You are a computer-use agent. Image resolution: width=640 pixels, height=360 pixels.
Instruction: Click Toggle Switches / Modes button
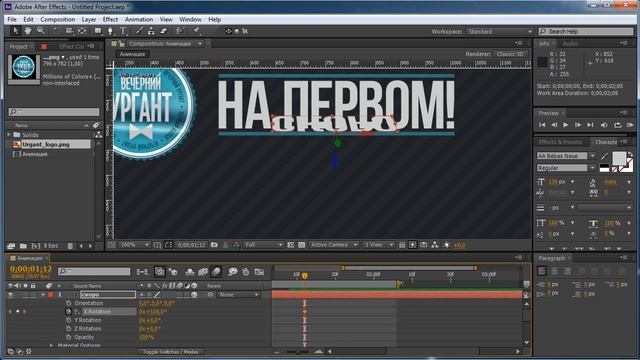pos(171,351)
